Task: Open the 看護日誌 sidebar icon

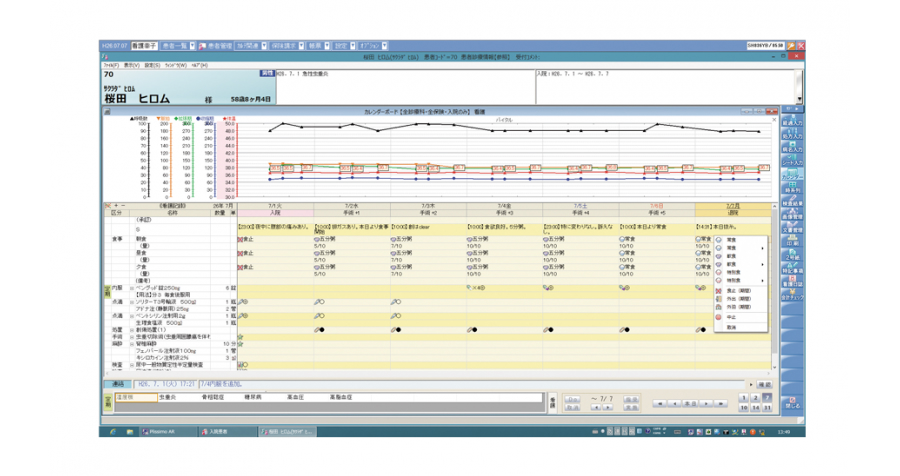Action: click(792, 281)
